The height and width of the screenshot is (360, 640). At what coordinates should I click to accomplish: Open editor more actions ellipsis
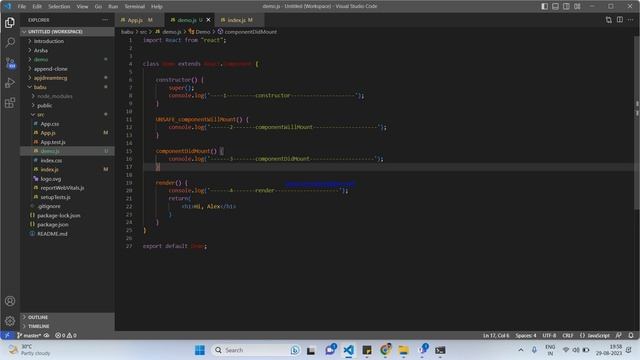631,20
